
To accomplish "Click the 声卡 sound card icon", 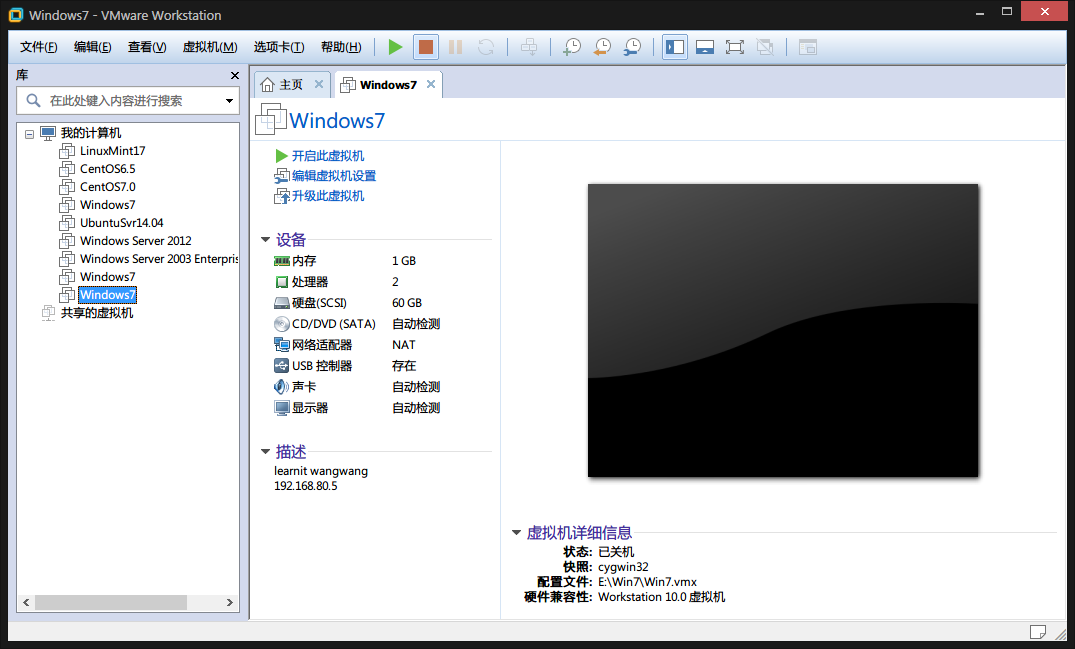I will tap(282, 387).
